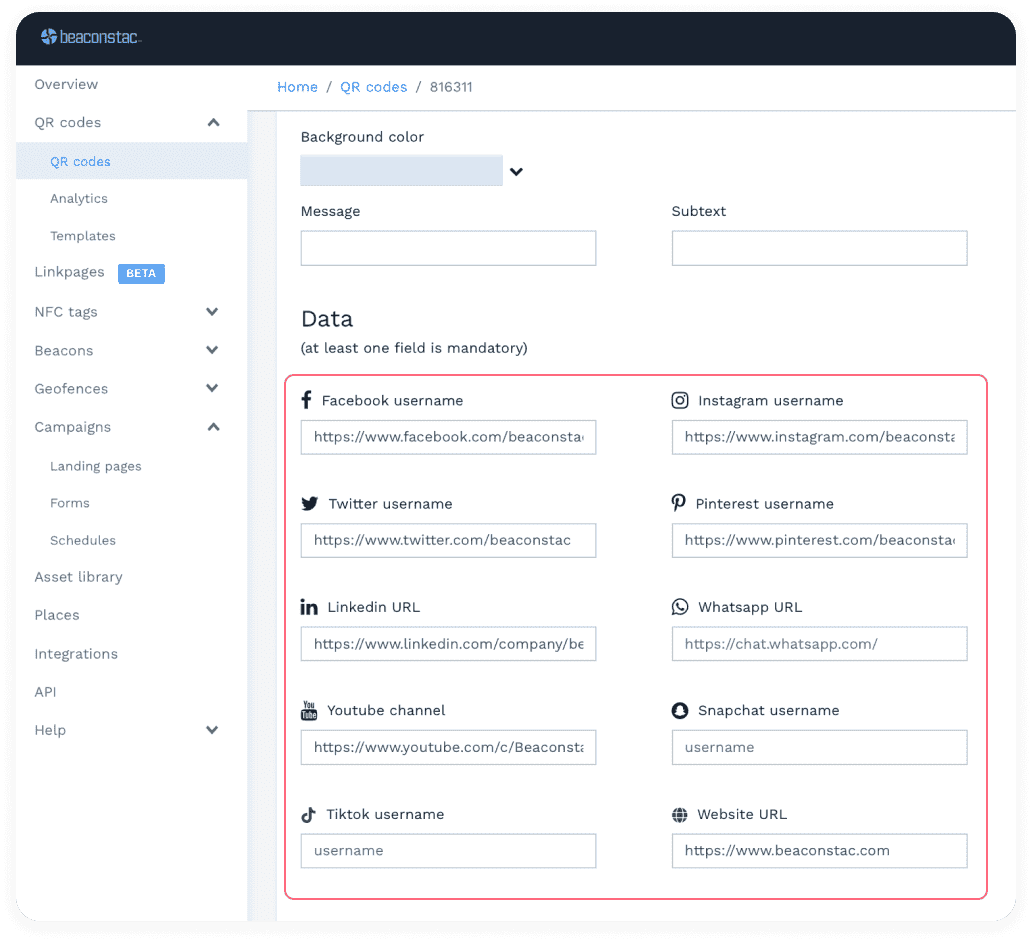
Task: Open API in the sidebar
Action: click(45, 692)
